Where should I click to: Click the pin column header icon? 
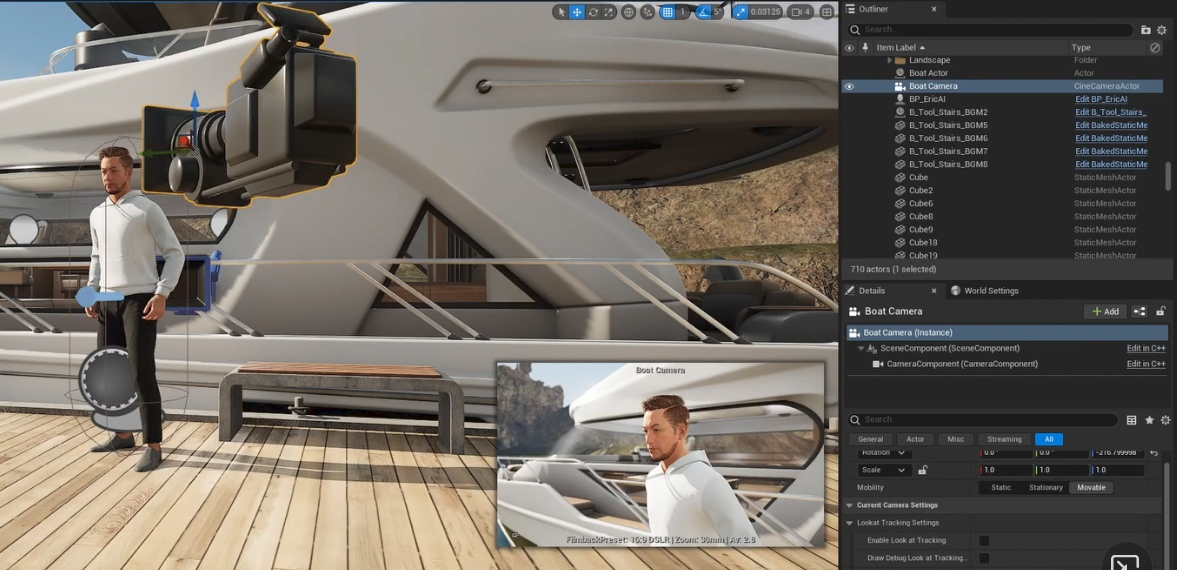point(865,47)
